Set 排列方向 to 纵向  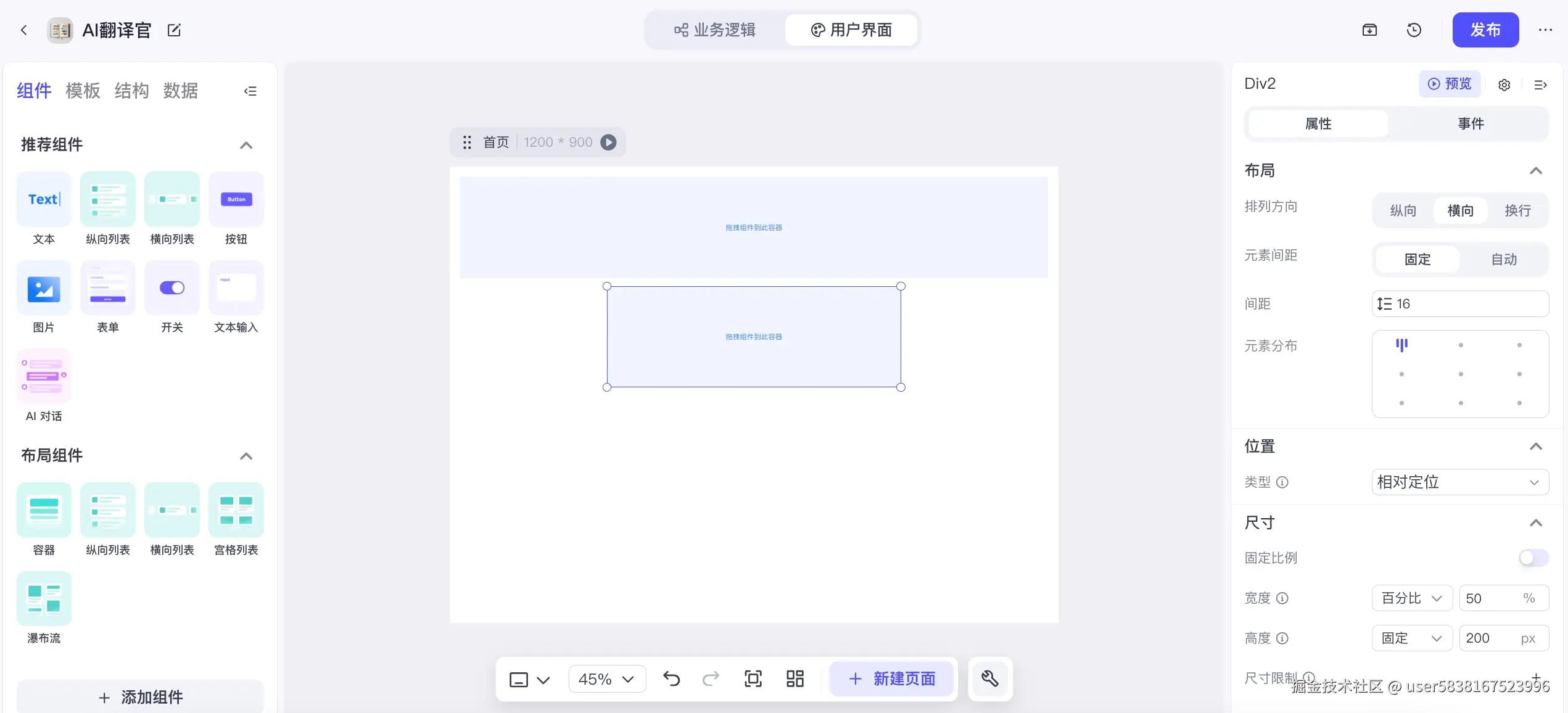point(1403,211)
